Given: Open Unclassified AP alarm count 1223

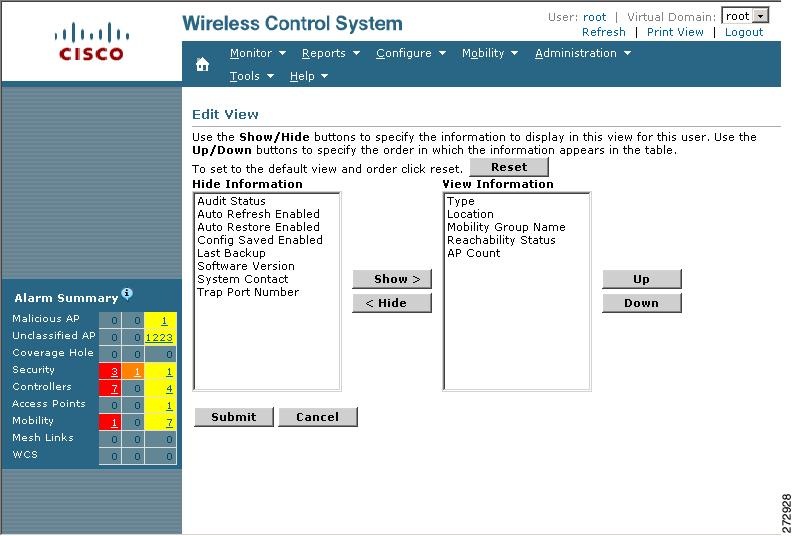Looking at the screenshot, I should coord(159,337).
